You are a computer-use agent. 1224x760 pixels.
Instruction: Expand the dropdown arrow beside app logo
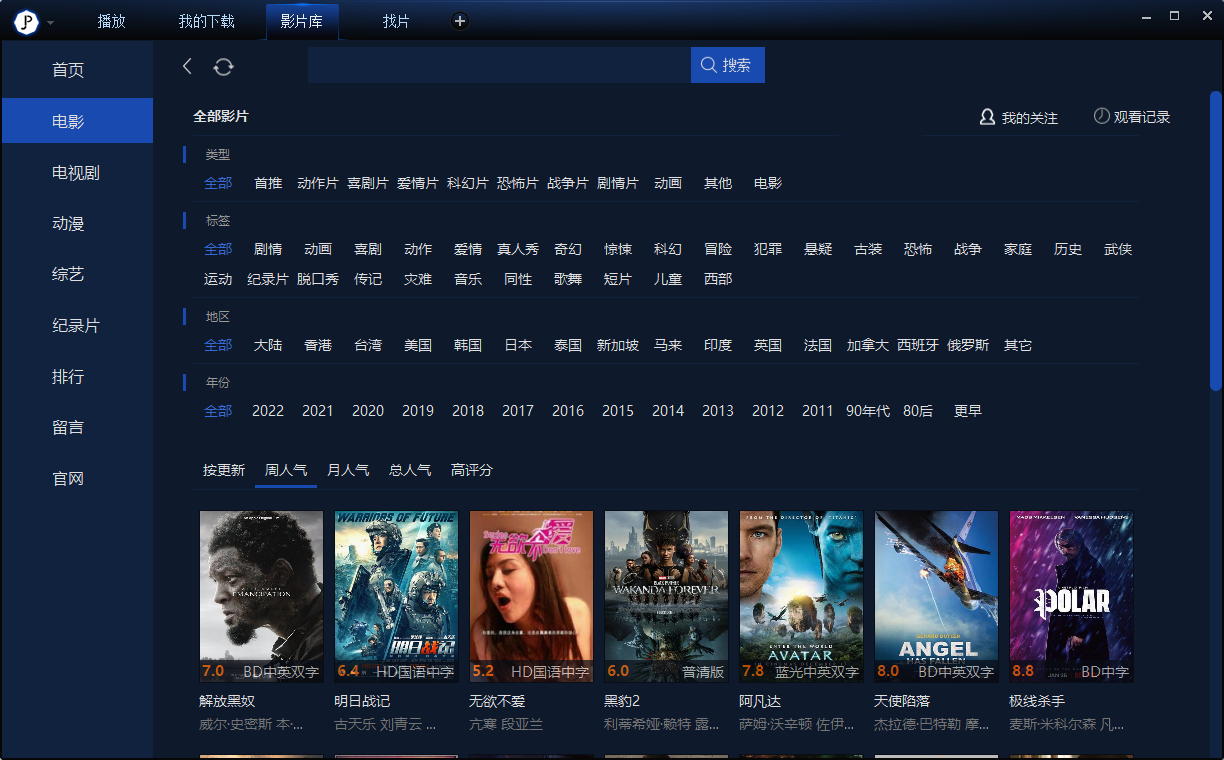click(50, 23)
